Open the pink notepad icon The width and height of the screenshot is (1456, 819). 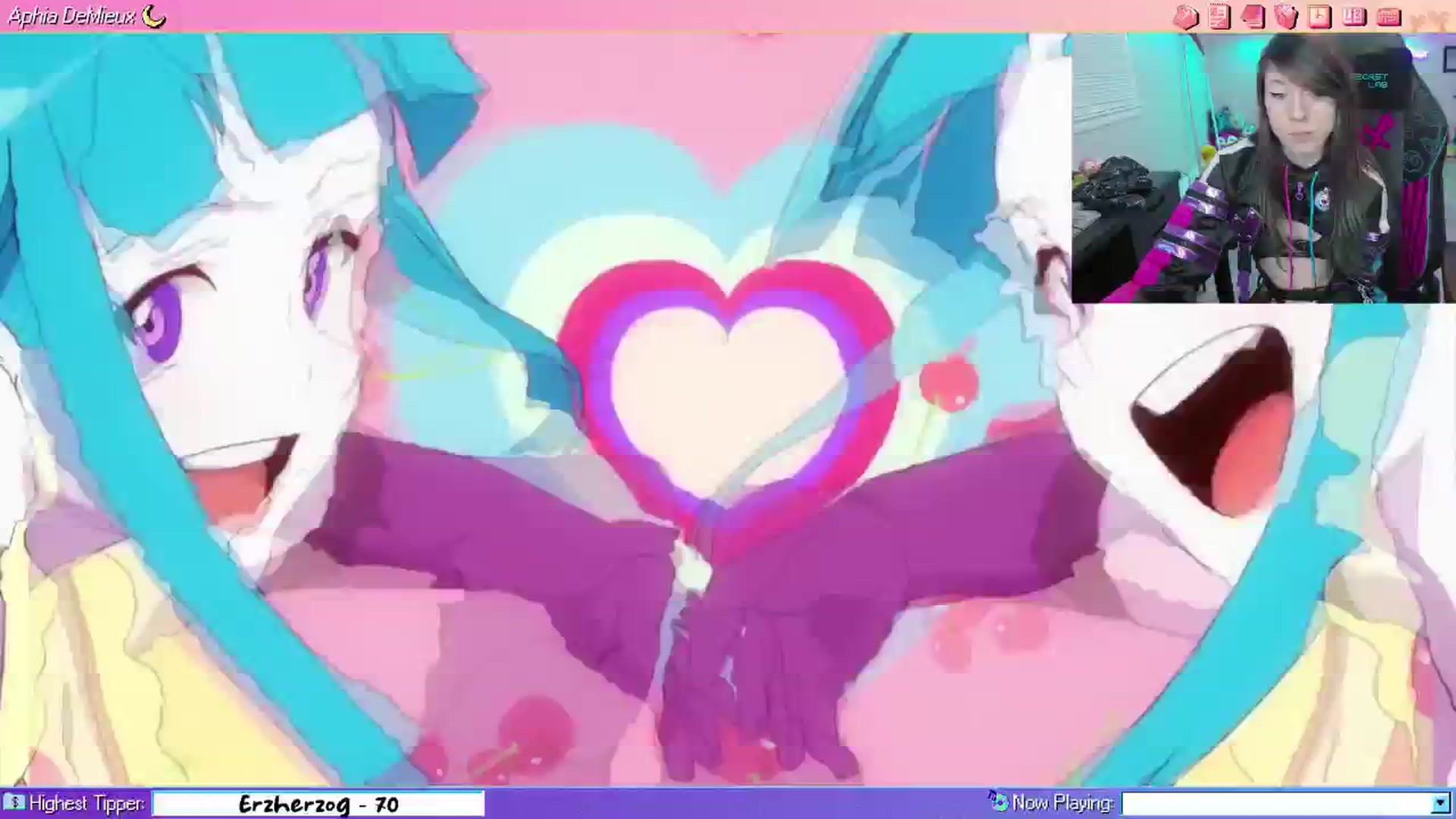tap(1219, 17)
